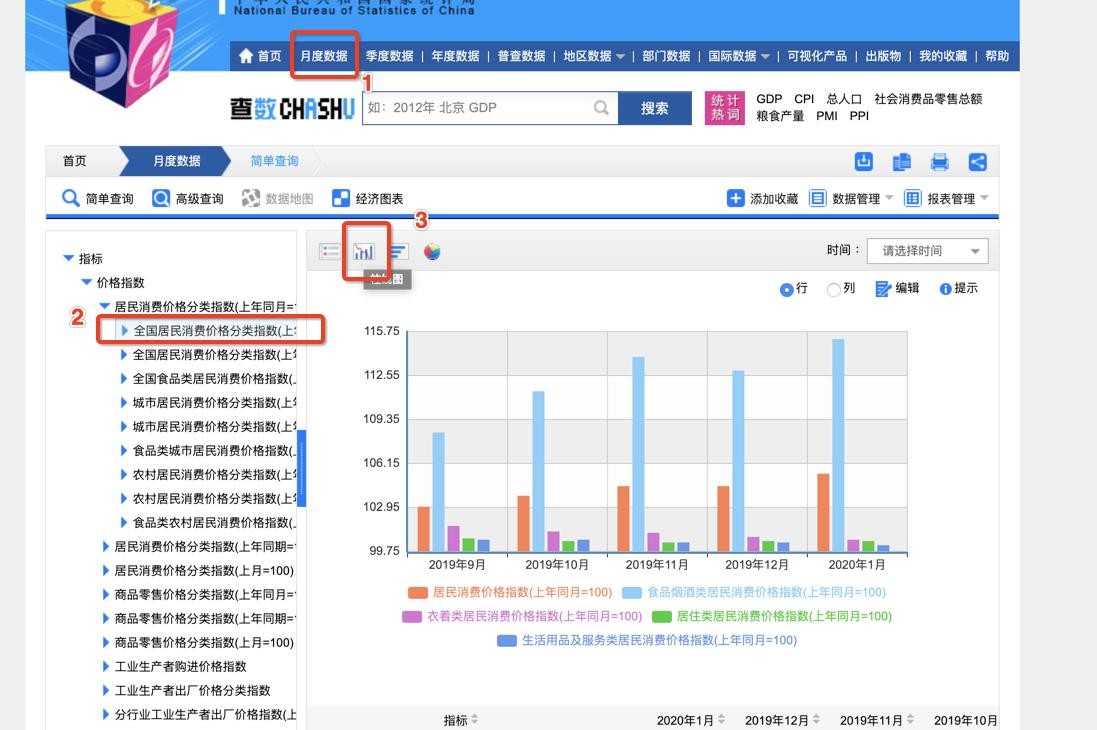Open the 时间 selection dropdown
The width and height of the screenshot is (1097, 730).
click(x=927, y=251)
